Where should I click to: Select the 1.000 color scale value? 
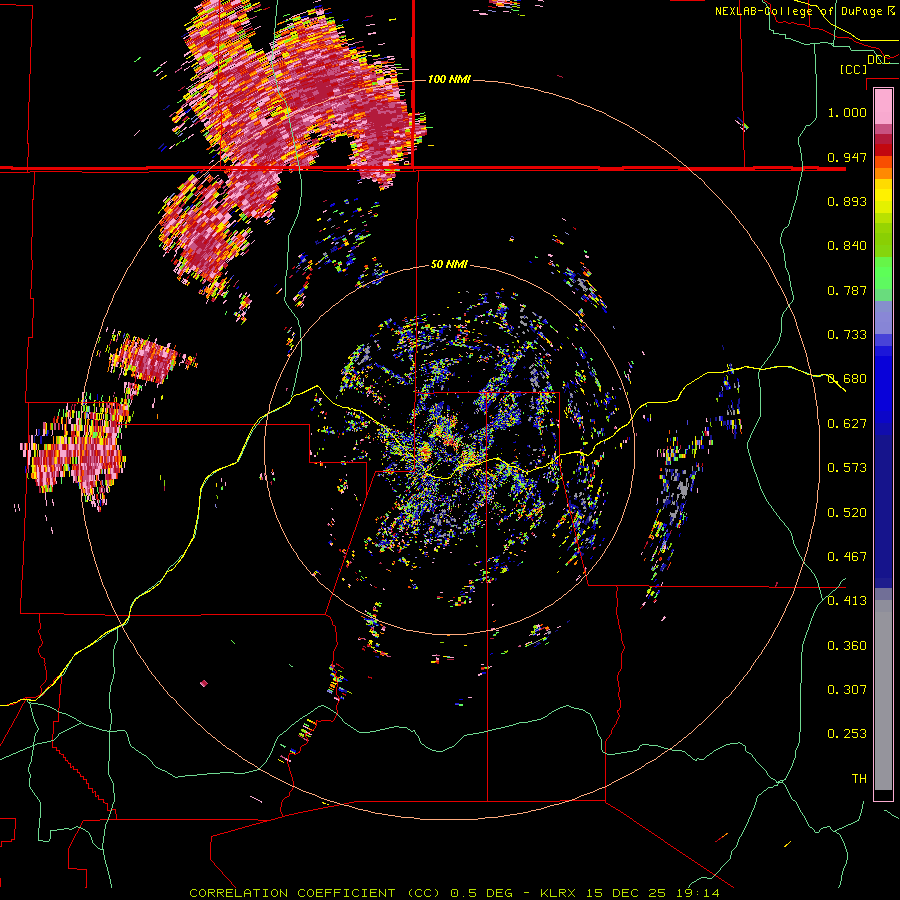(847, 112)
